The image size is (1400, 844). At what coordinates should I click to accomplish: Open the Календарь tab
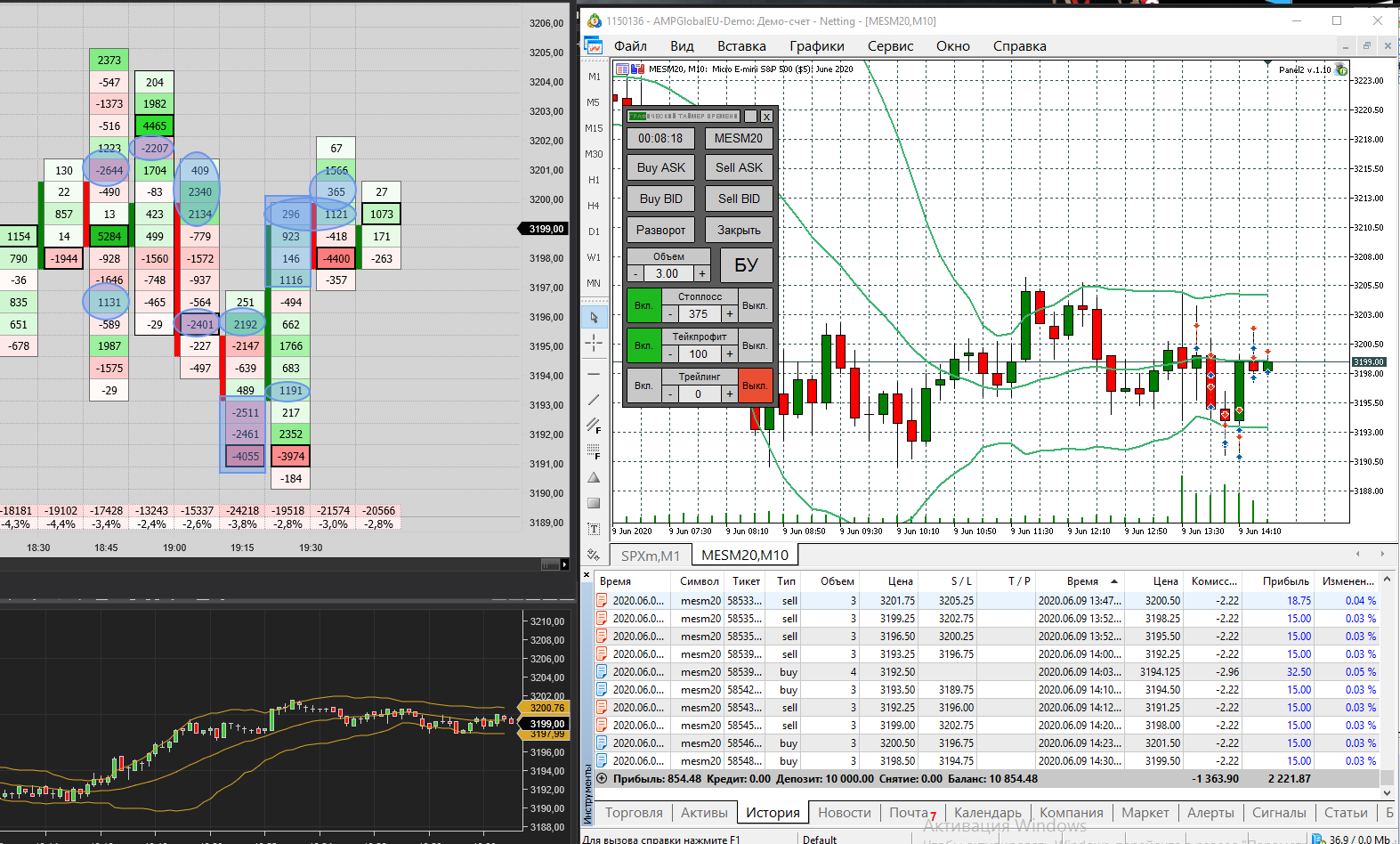[x=987, y=812]
